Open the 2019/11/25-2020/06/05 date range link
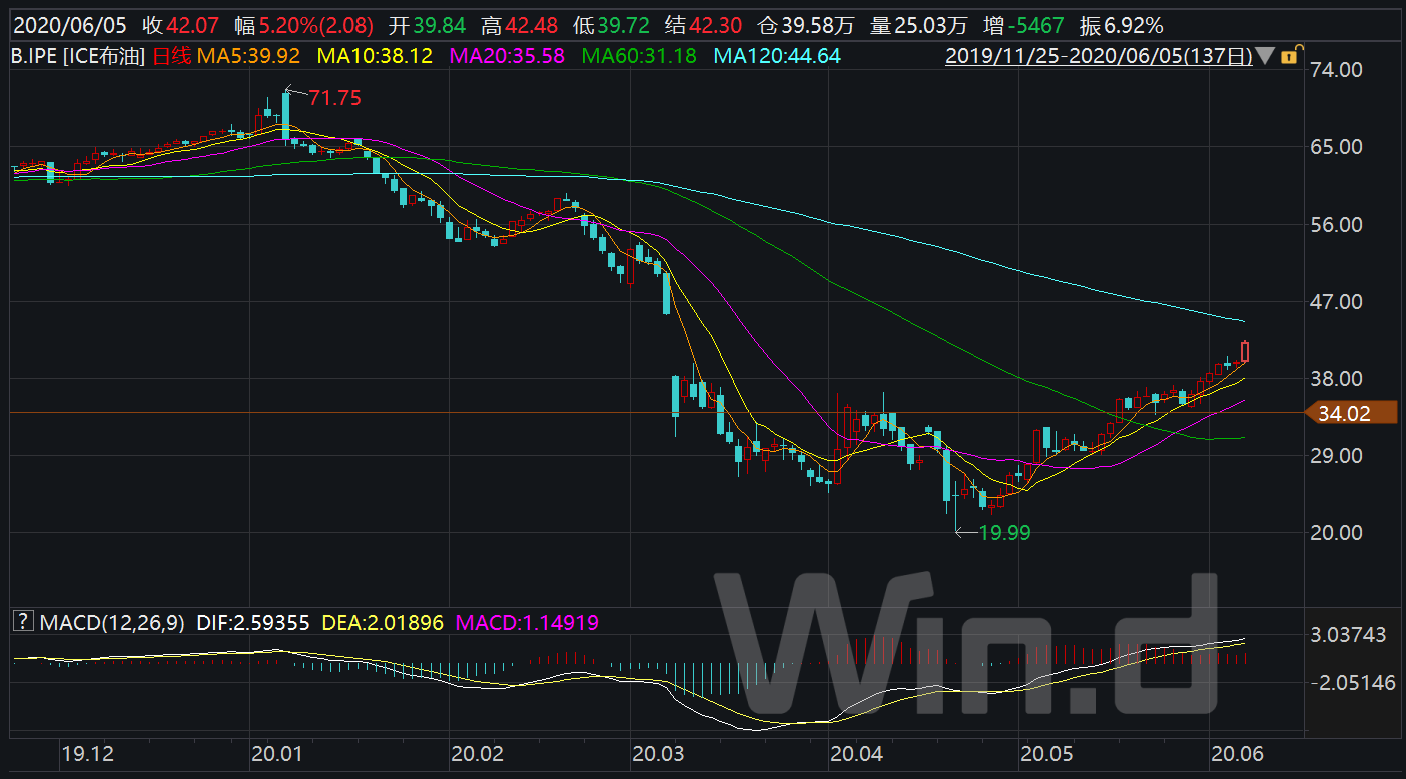This screenshot has height=779, width=1406. tap(1099, 57)
